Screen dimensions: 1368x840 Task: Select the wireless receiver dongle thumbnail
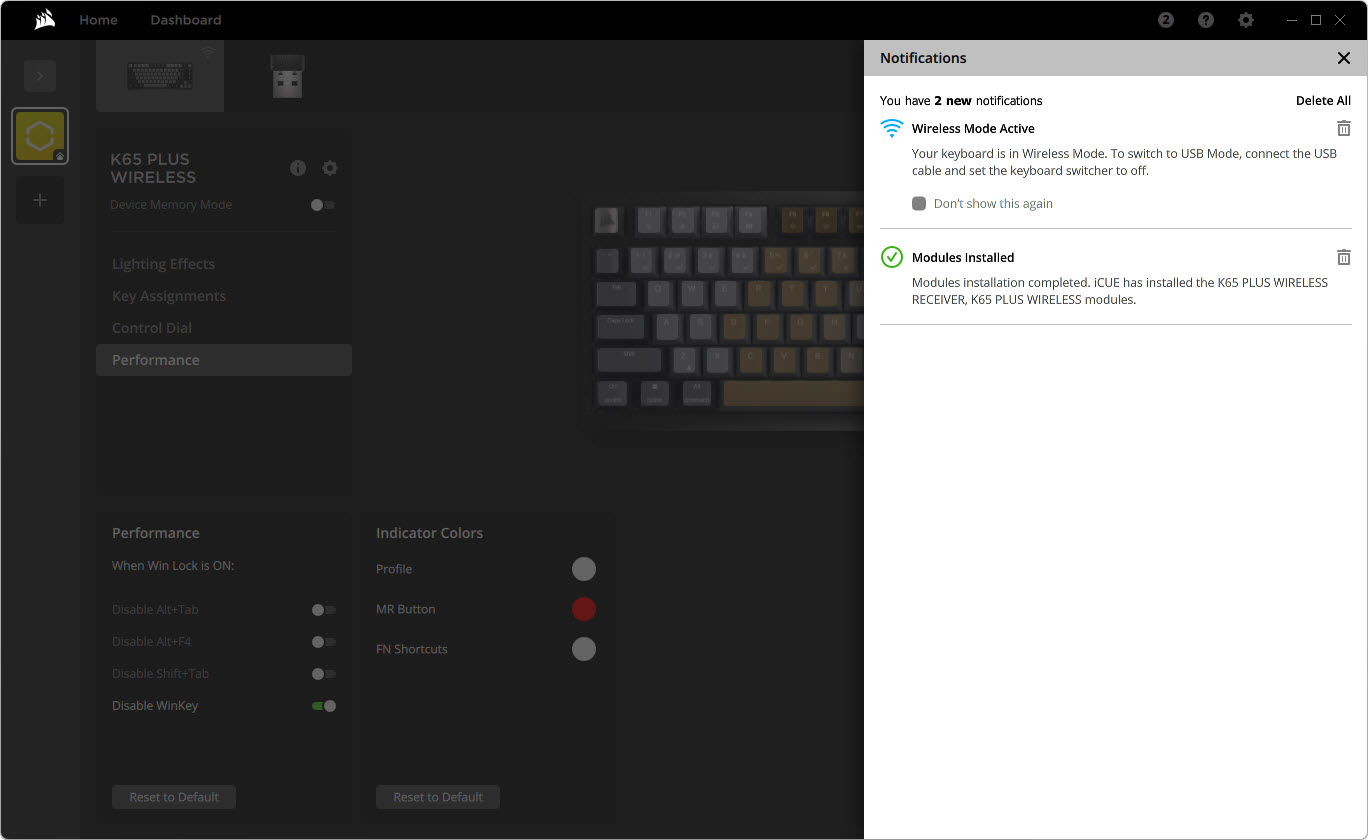coord(287,75)
